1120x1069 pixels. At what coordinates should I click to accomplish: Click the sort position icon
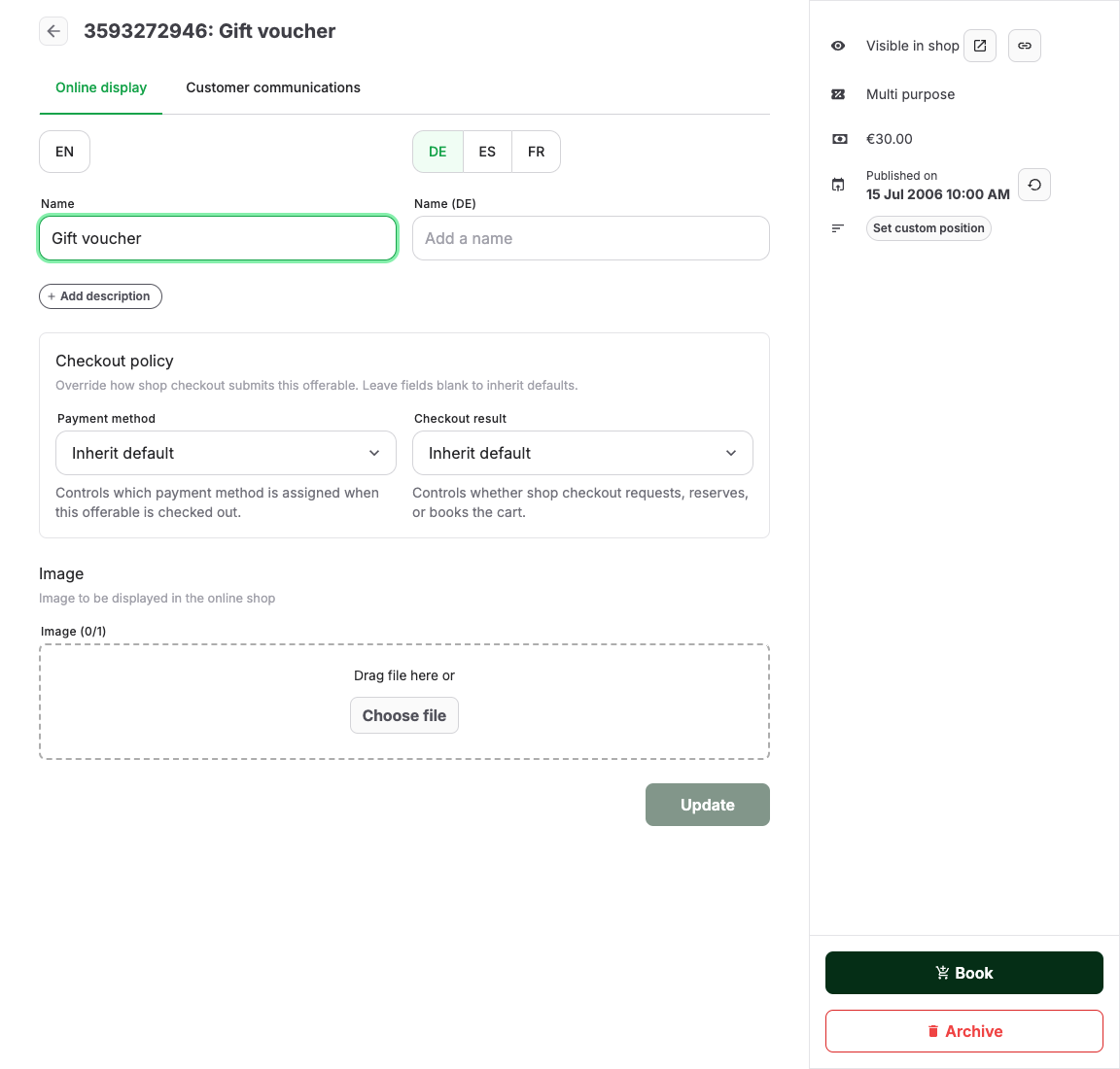(x=838, y=228)
